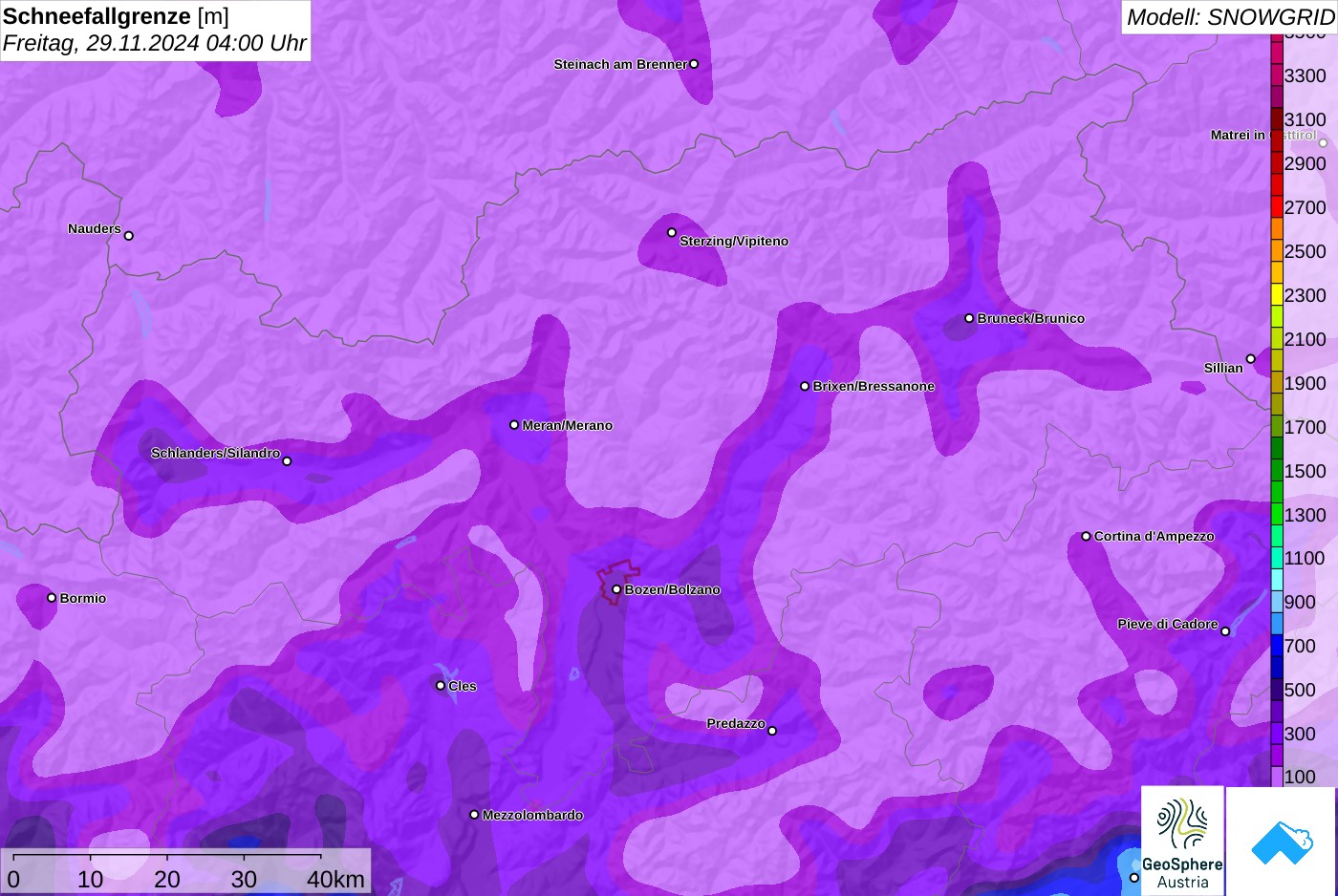Click the 'Steinach am Brenner' label
Image resolution: width=1338 pixels, height=896 pixels.
620,64
